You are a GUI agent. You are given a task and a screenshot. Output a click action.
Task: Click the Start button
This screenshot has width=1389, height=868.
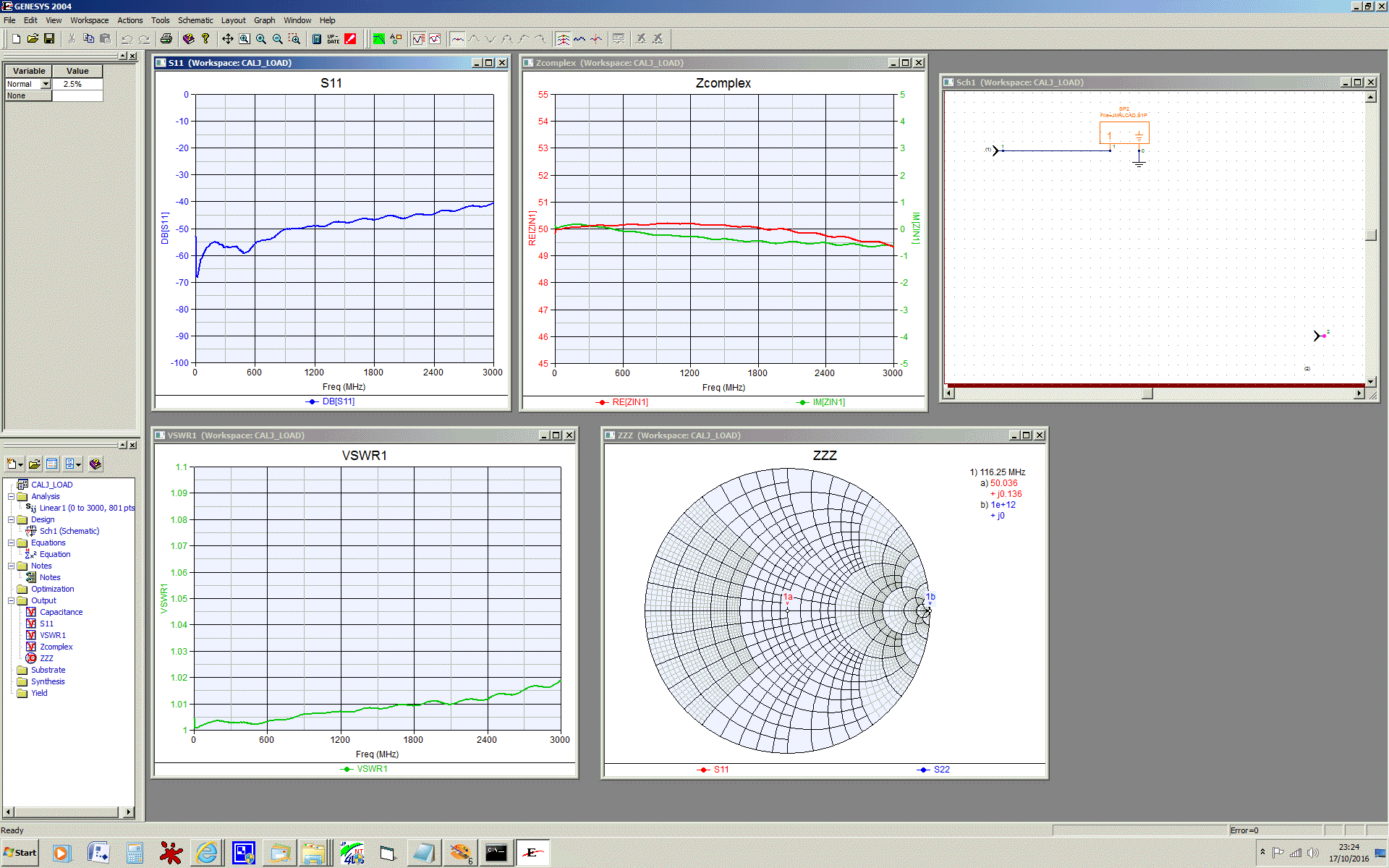(20, 853)
